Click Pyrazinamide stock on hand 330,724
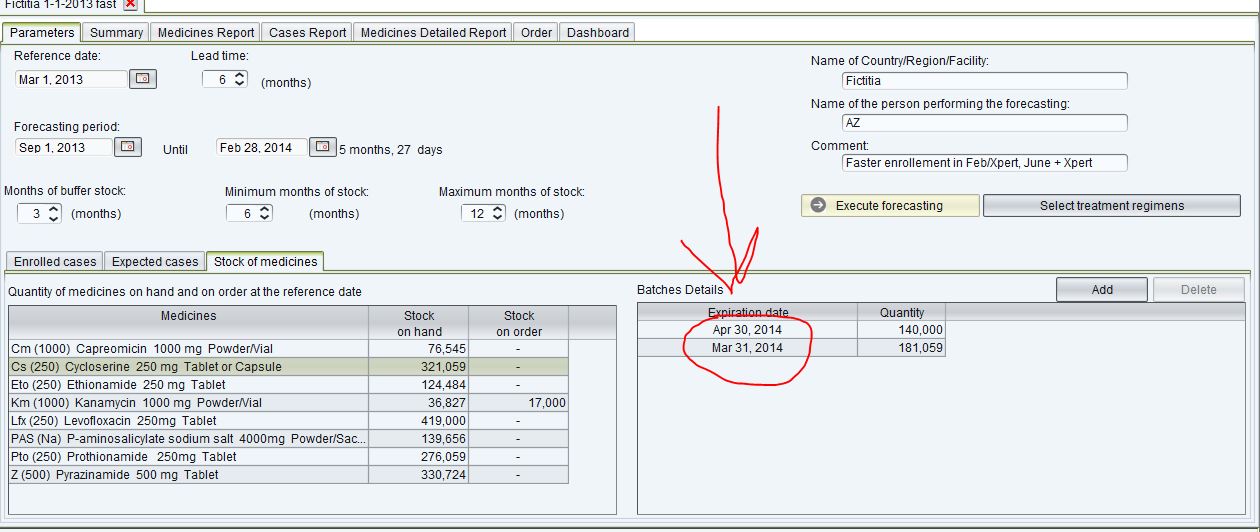1260x532 pixels. pos(419,474)
